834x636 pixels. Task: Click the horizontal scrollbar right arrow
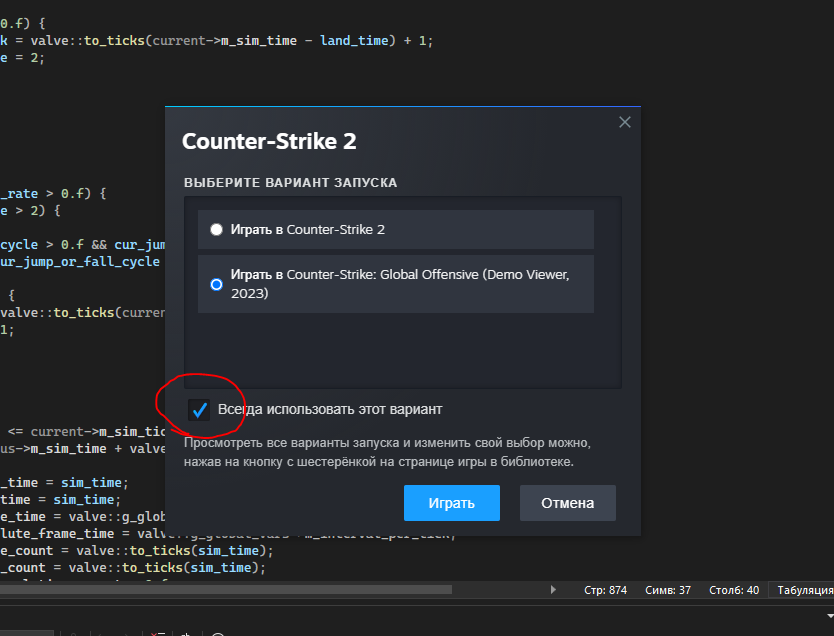[553, 590]
